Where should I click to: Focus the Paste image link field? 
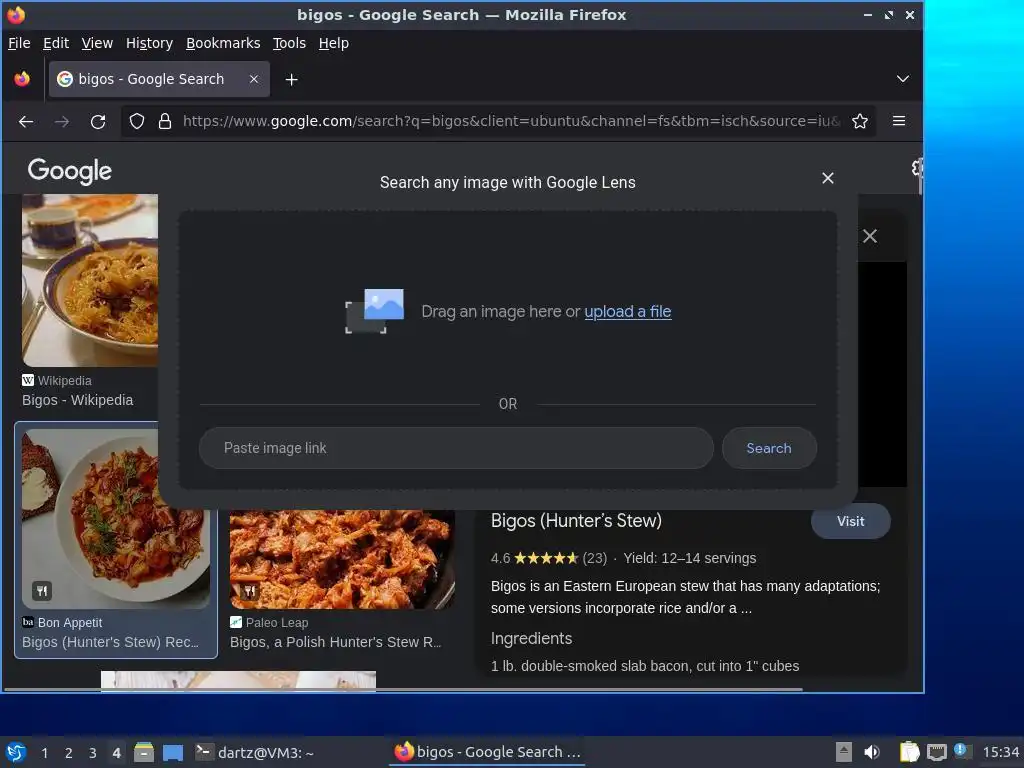(456, 448)
